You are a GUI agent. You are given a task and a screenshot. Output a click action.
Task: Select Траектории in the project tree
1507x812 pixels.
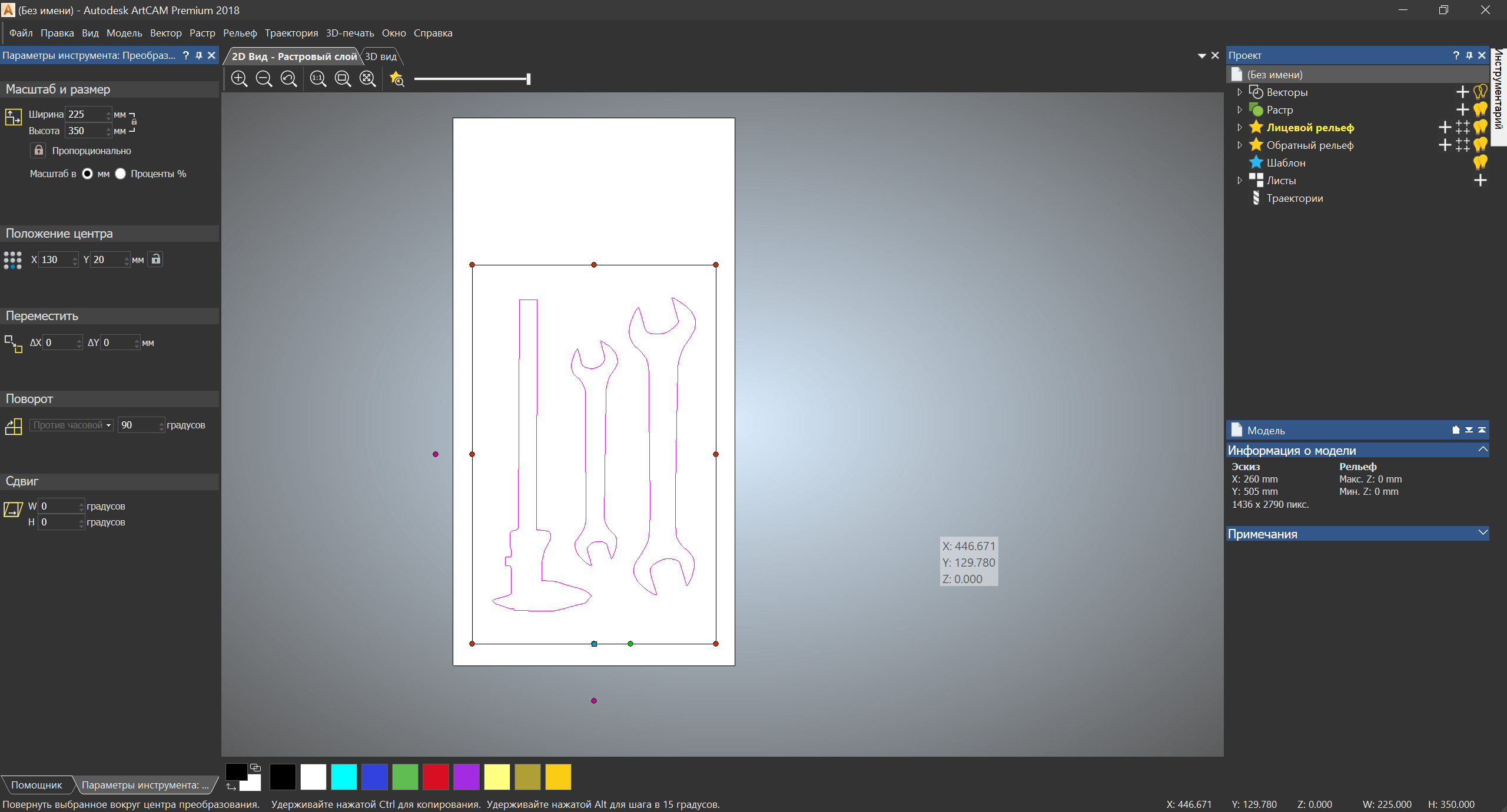[x=1294, y=198]
